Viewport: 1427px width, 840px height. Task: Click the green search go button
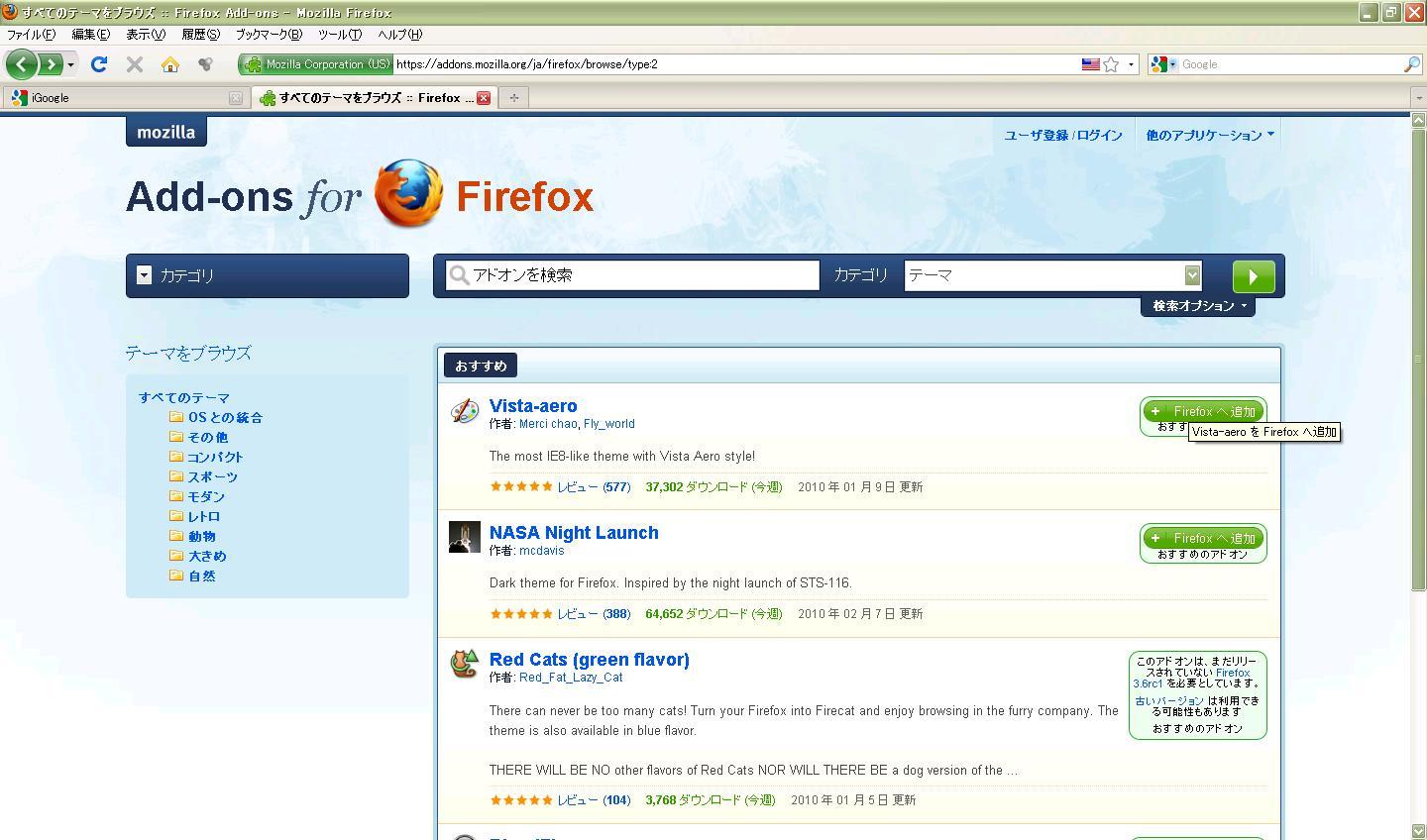click(x=1254, y=276)
